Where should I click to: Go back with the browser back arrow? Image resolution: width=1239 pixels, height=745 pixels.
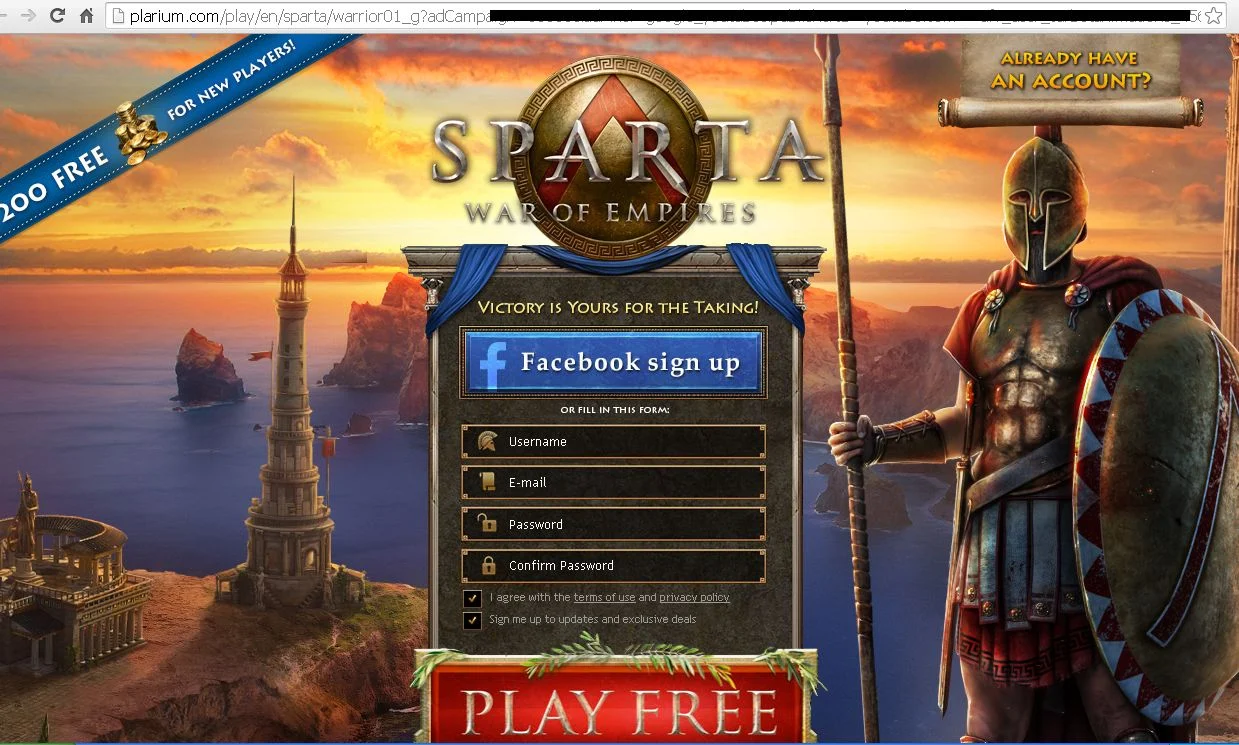(4, 15)
